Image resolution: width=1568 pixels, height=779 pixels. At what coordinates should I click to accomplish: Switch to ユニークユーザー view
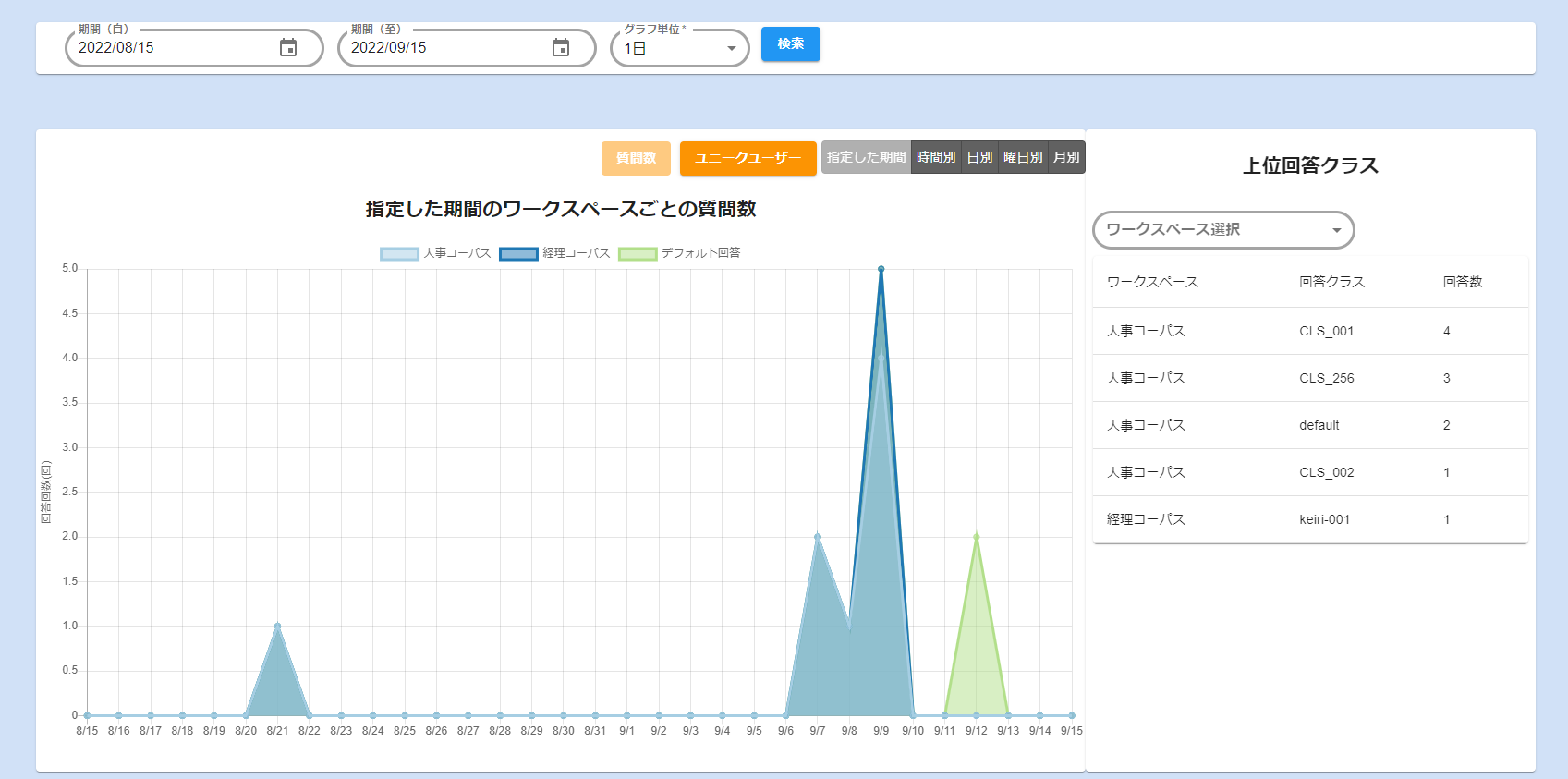click(748, 158)
